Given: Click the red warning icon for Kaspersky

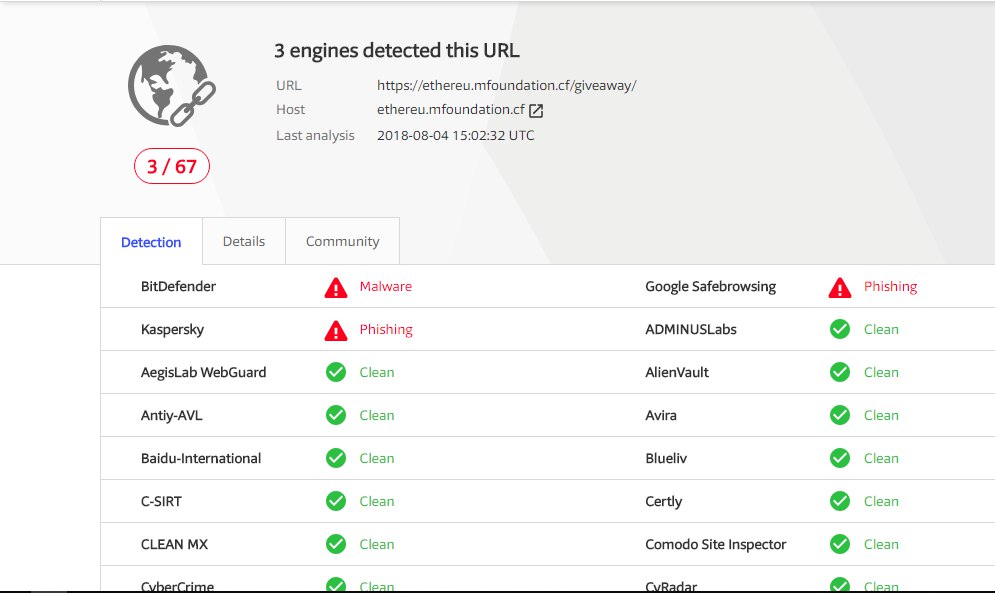Looking at the screenshot, I should (336, 331).
